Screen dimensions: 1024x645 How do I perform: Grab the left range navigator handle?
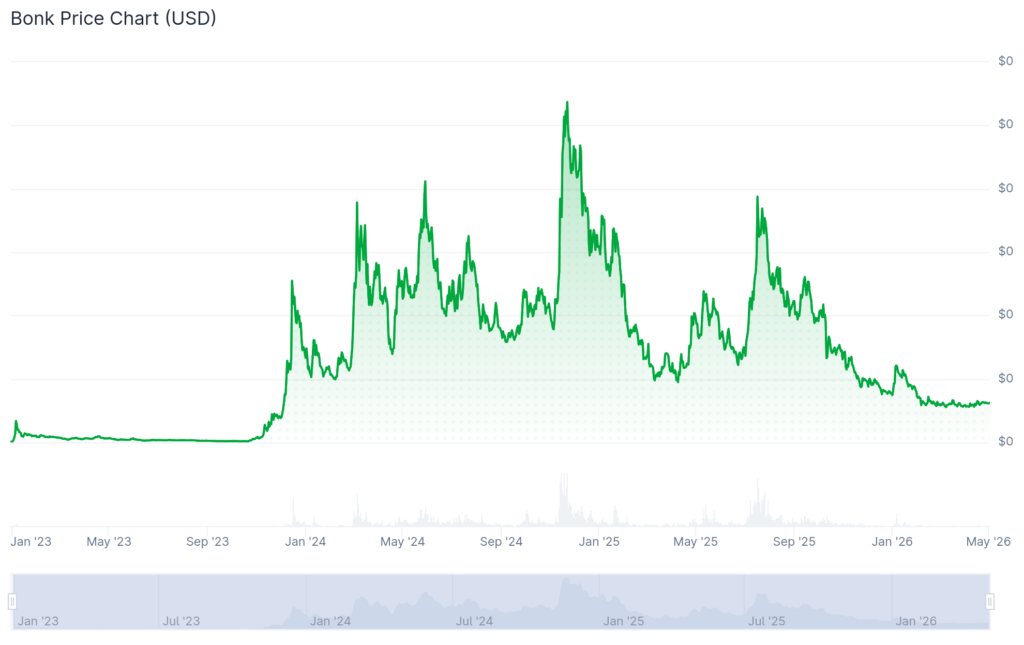click(12, 601)
